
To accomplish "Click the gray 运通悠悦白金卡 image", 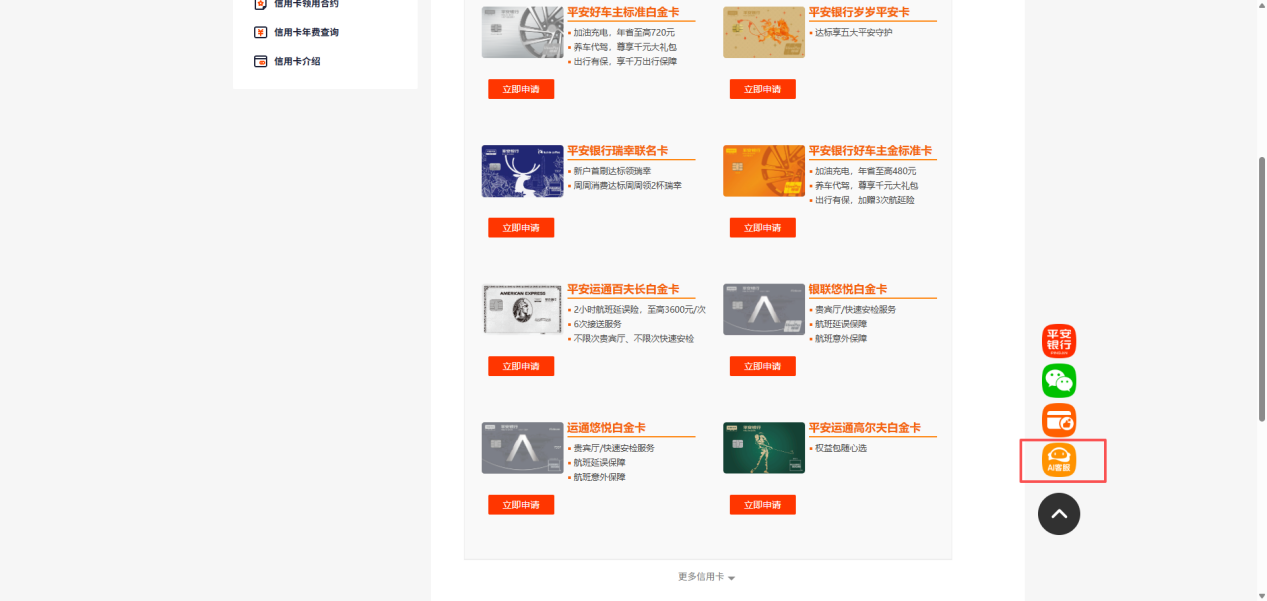I will click(x=522, y=448).
